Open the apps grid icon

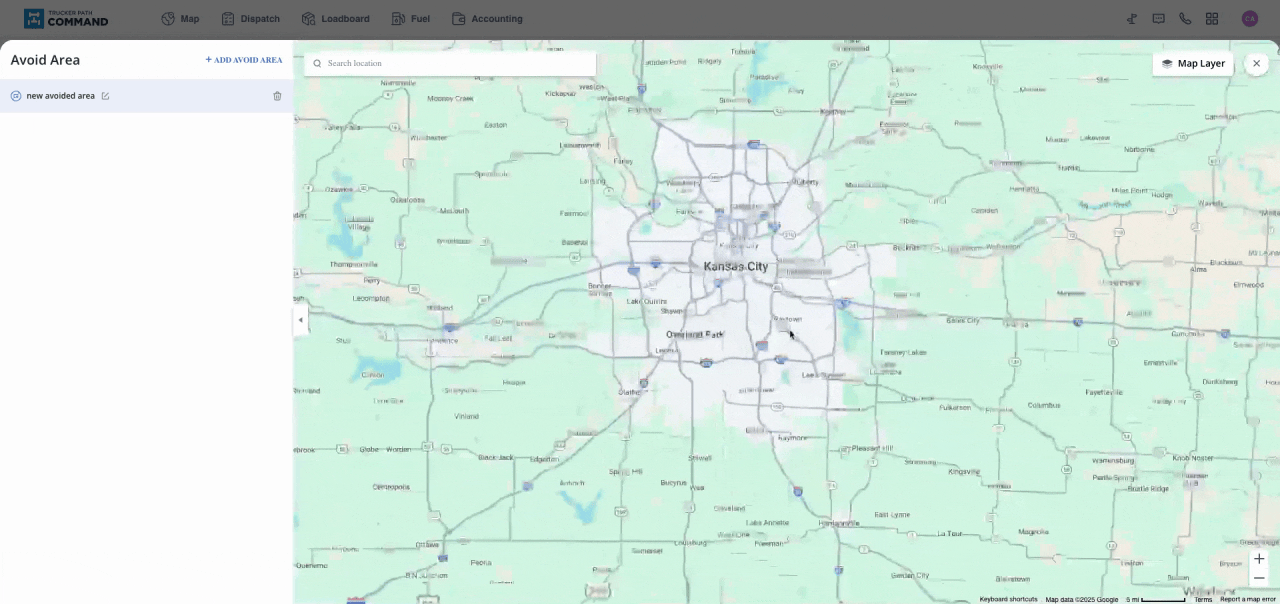(1212, 18)
